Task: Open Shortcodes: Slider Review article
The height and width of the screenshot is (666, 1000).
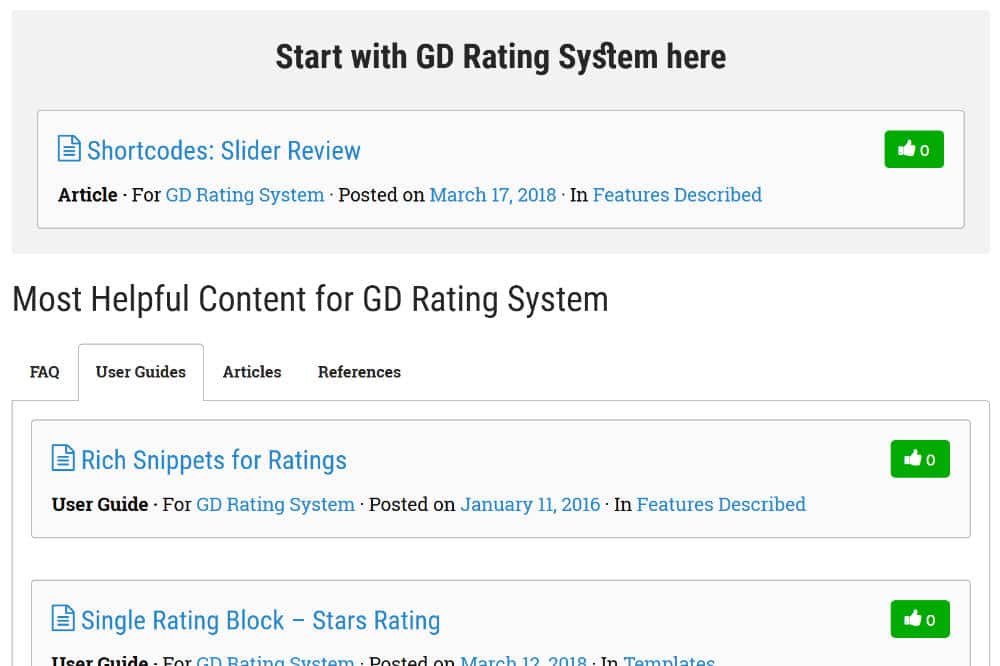Action: coord(224,151)
